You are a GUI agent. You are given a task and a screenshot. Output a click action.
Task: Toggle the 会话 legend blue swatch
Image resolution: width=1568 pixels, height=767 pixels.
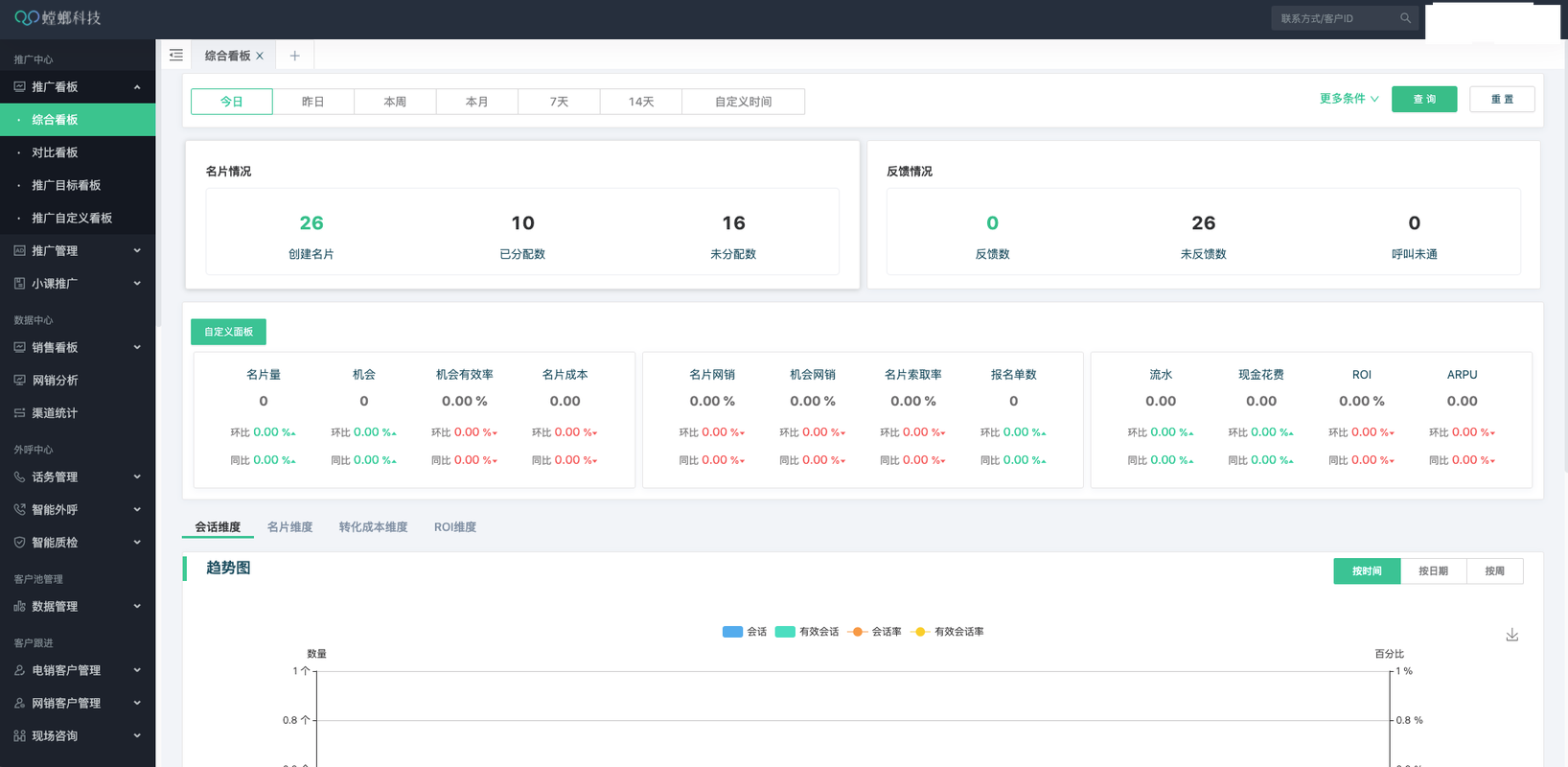click(732, 632)
